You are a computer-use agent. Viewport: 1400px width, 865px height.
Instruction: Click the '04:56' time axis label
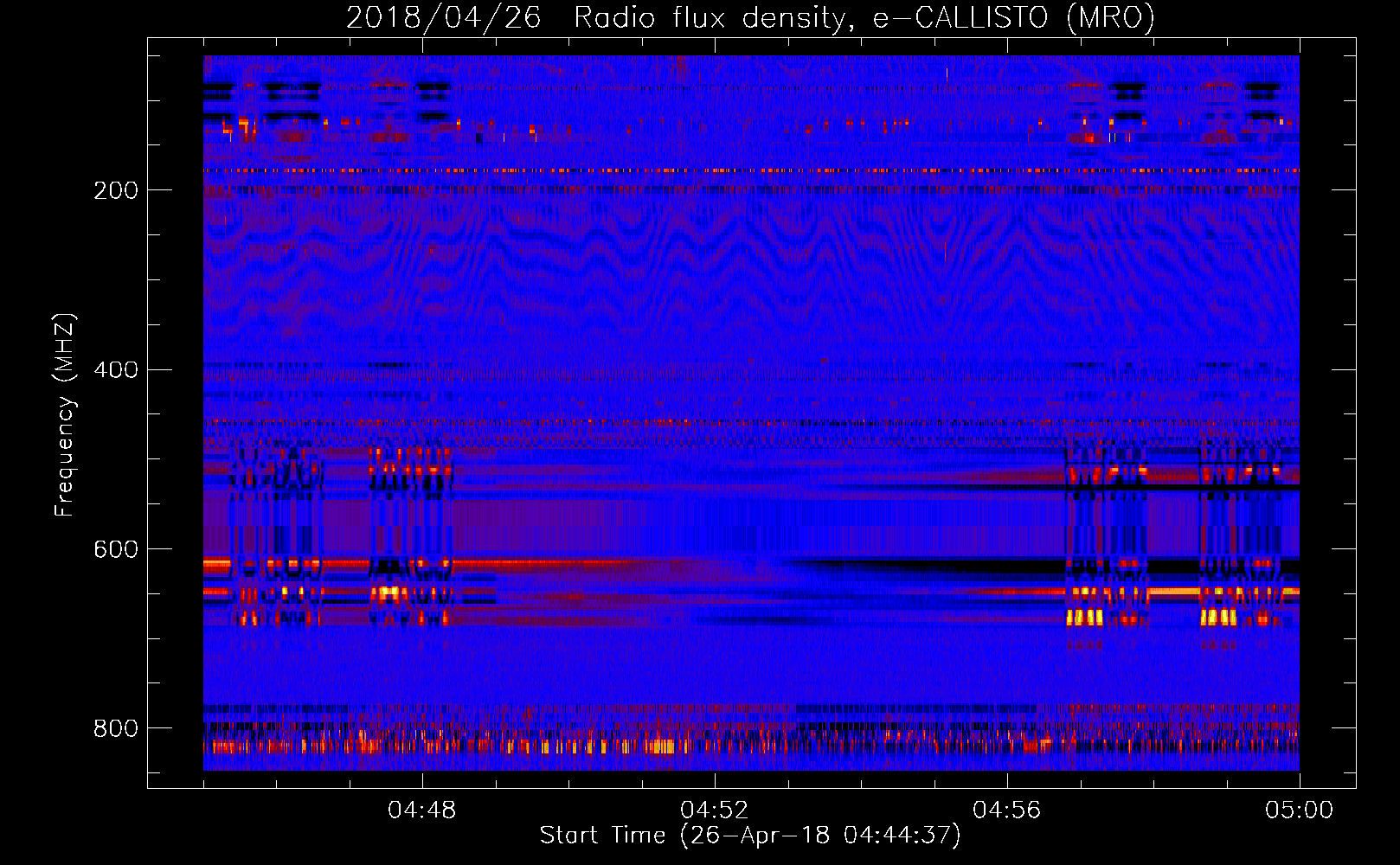click(x=1007, y=811)
